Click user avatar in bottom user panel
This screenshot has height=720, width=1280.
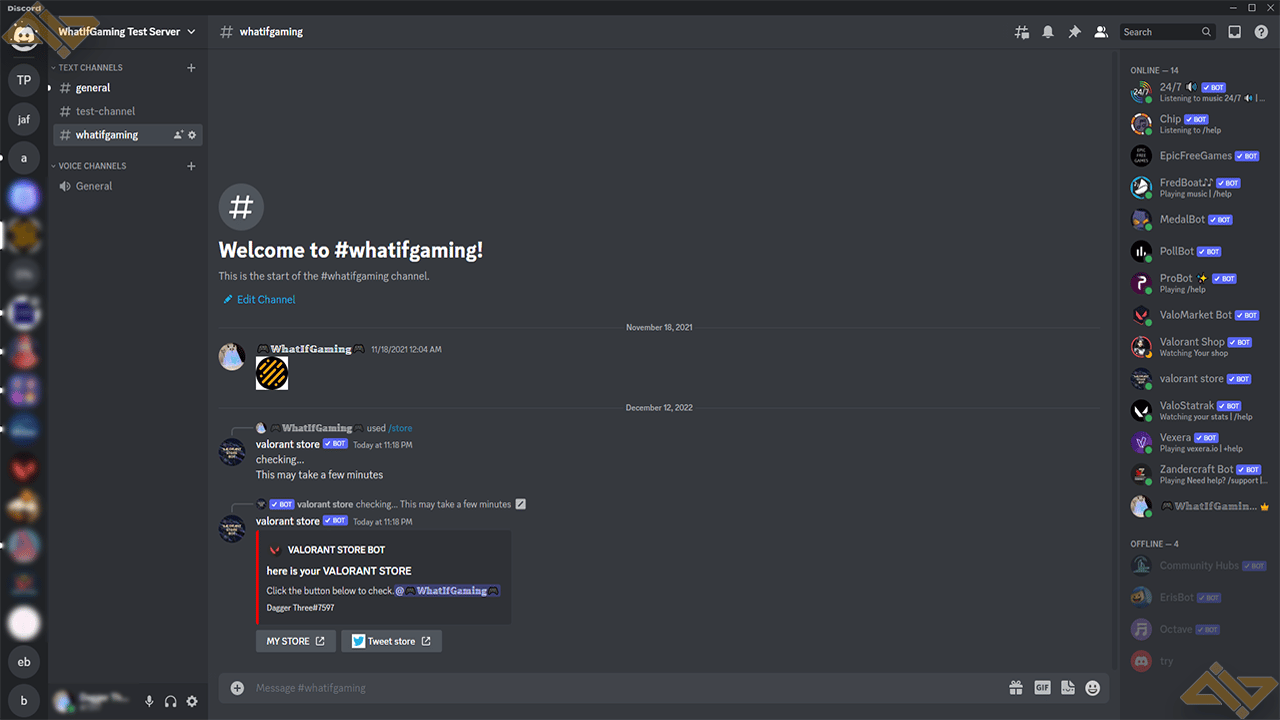click(x=63, y=702)
